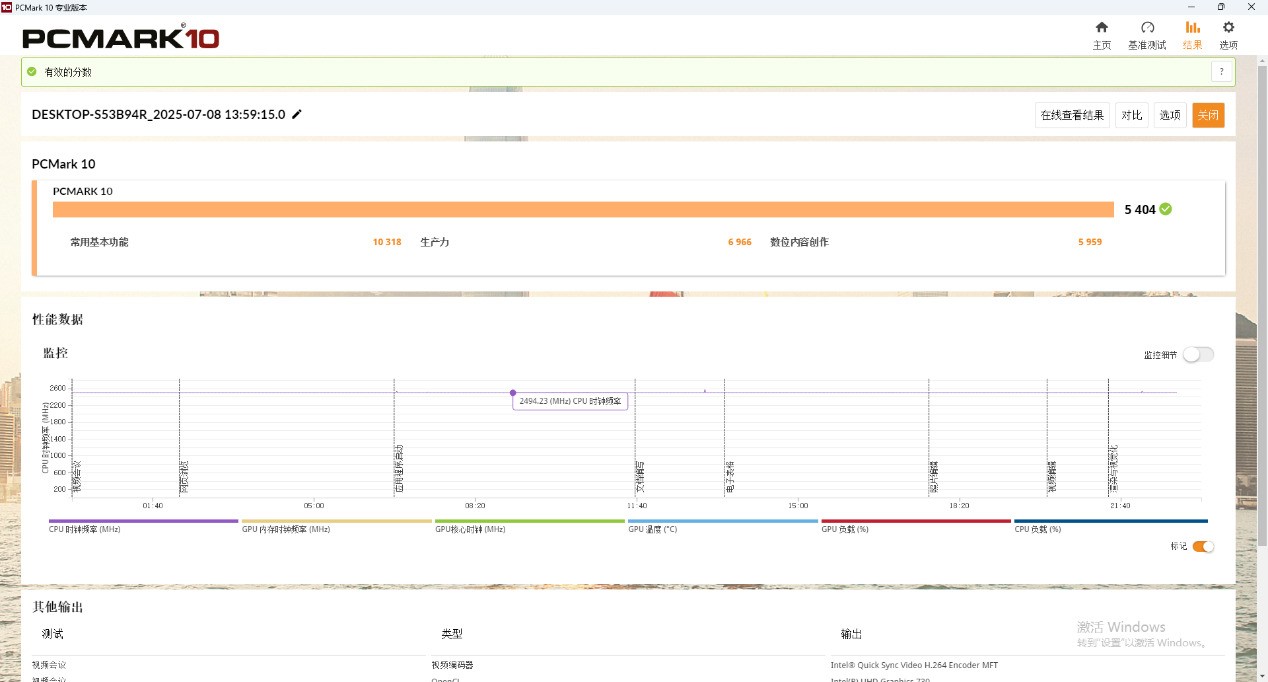Viewport: 1268px width, 682px height.
Task: Click the green check beside score 5 404
Action: [1166, 209]
